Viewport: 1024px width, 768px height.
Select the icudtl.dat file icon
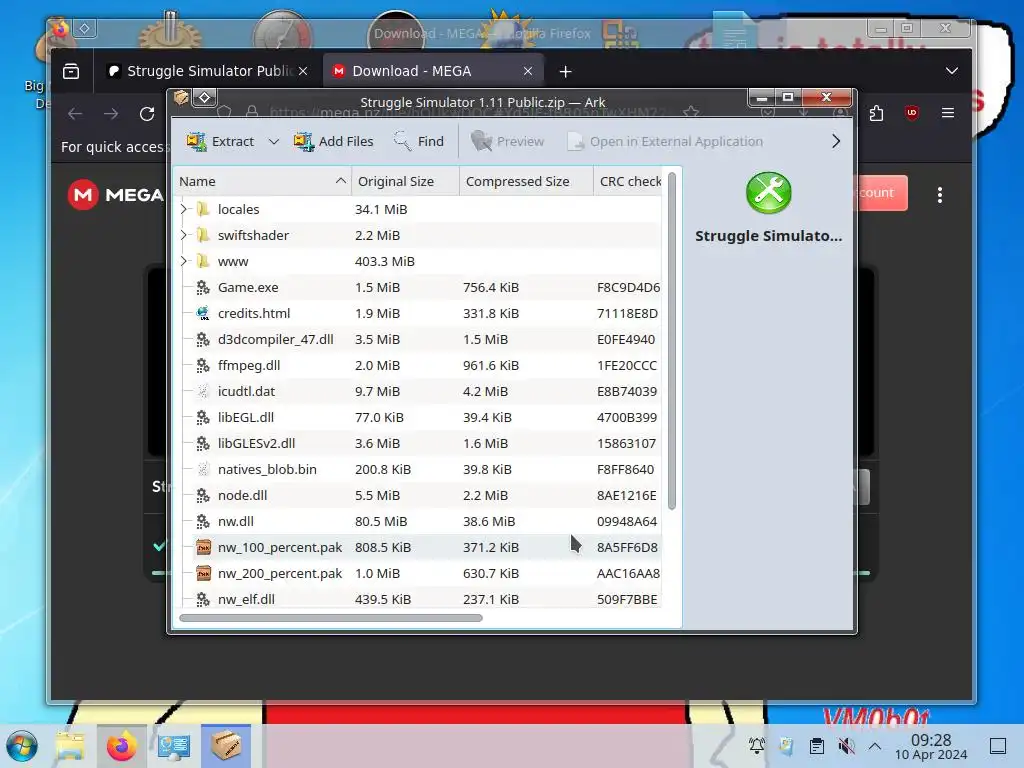203,391
